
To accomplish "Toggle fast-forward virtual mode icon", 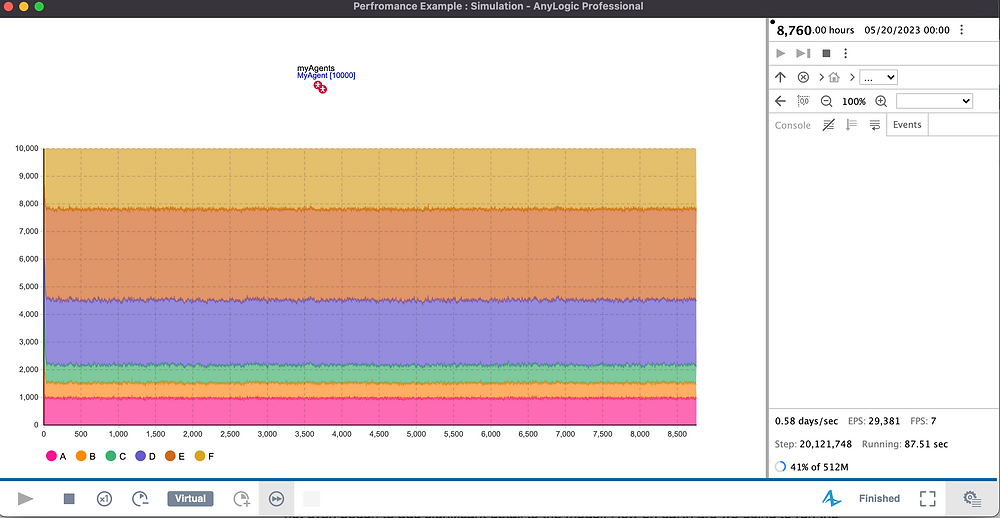I will 276,499.
